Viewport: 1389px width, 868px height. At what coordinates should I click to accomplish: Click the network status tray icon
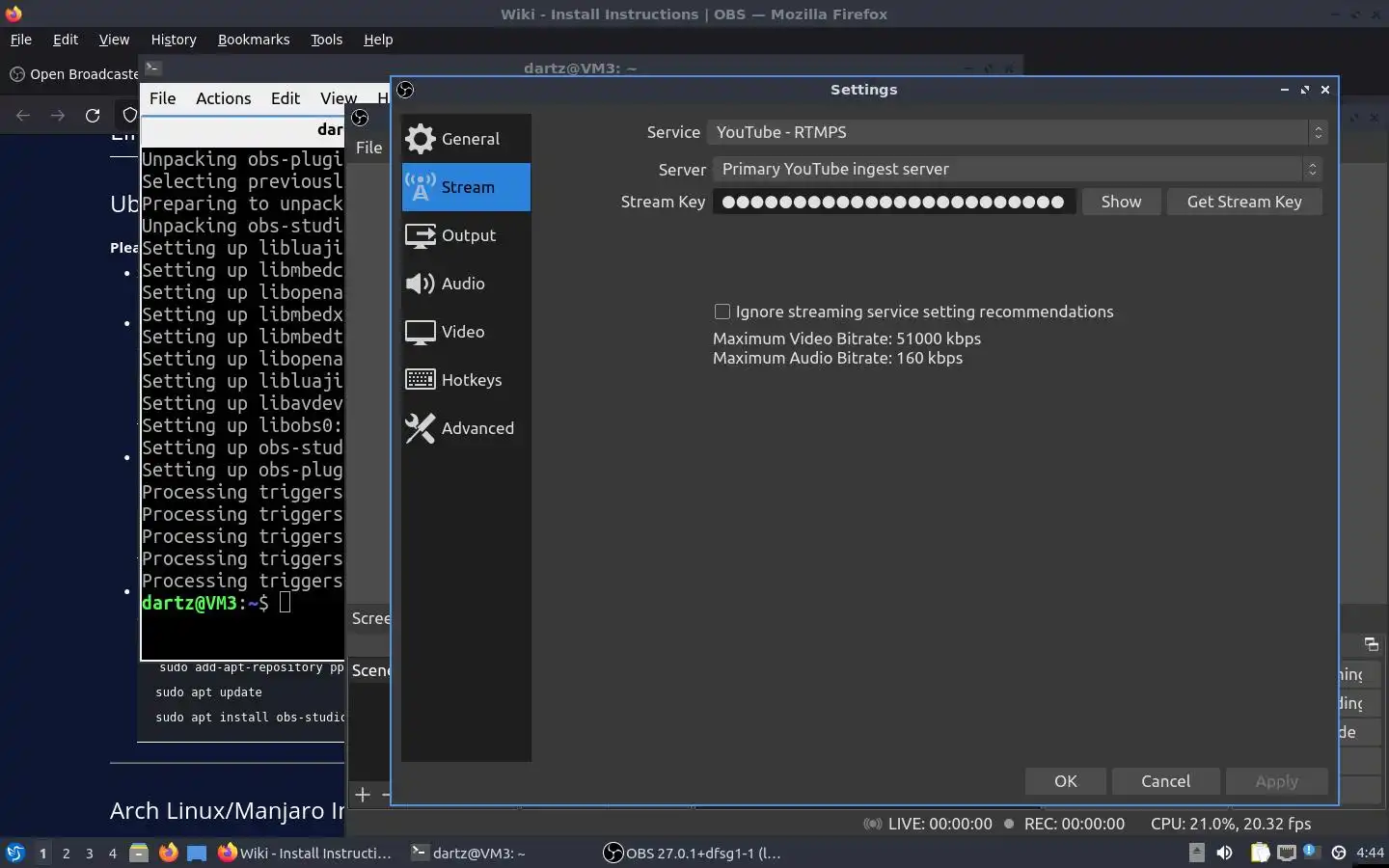[1287, 853]
